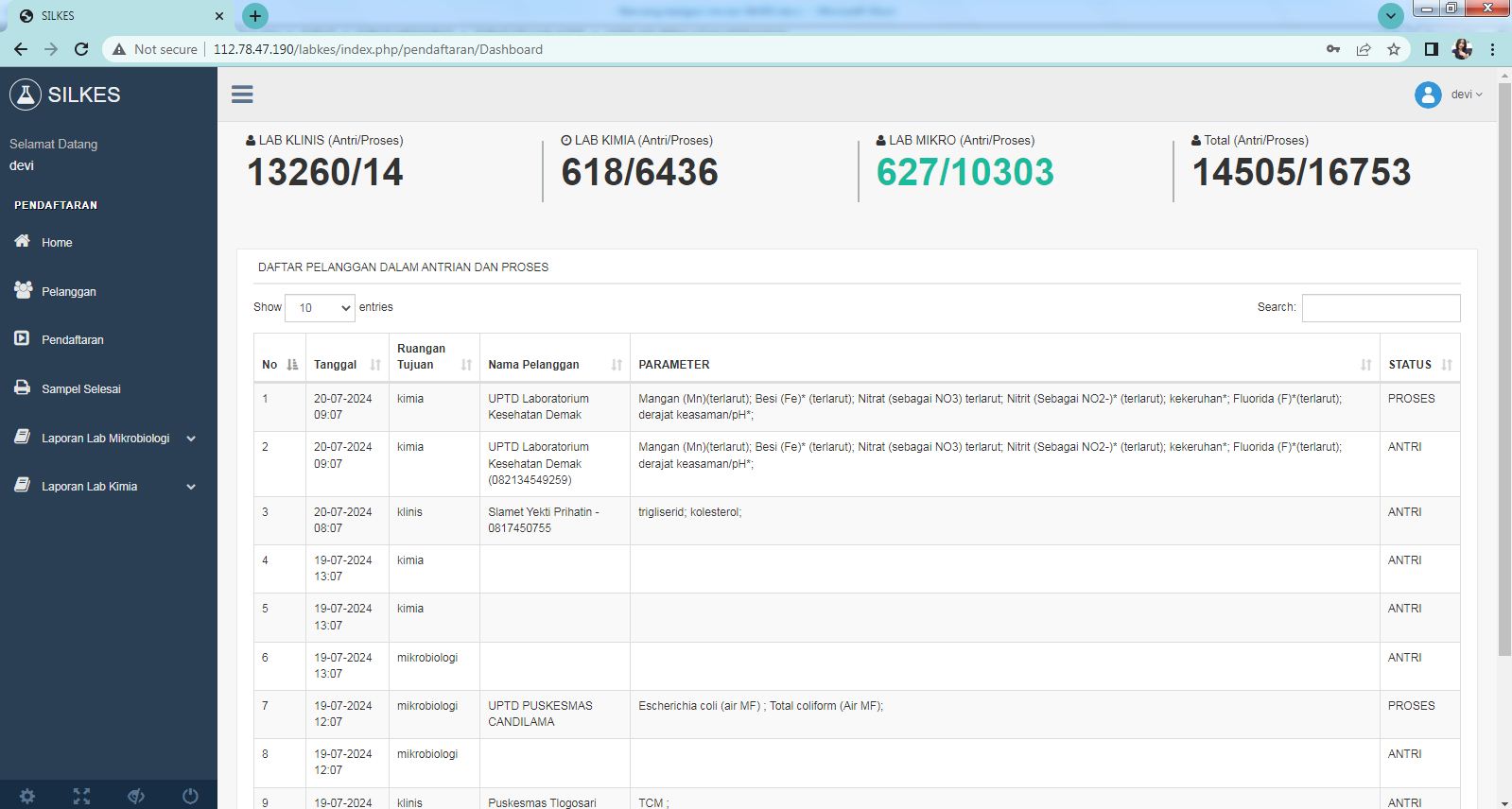
Task: Bookmark this page with the star icon
Action: tap(1393, 49)
